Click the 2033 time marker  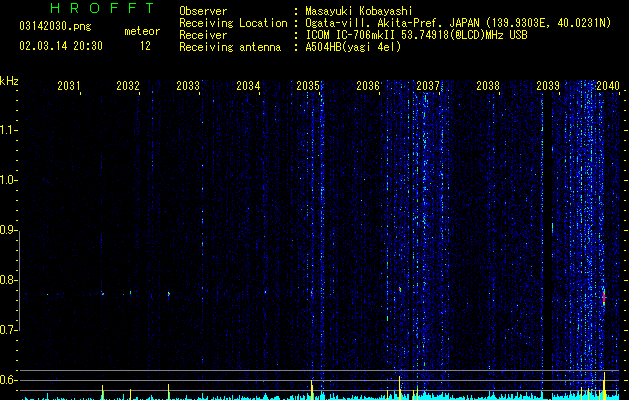click(x=188, y=86)
